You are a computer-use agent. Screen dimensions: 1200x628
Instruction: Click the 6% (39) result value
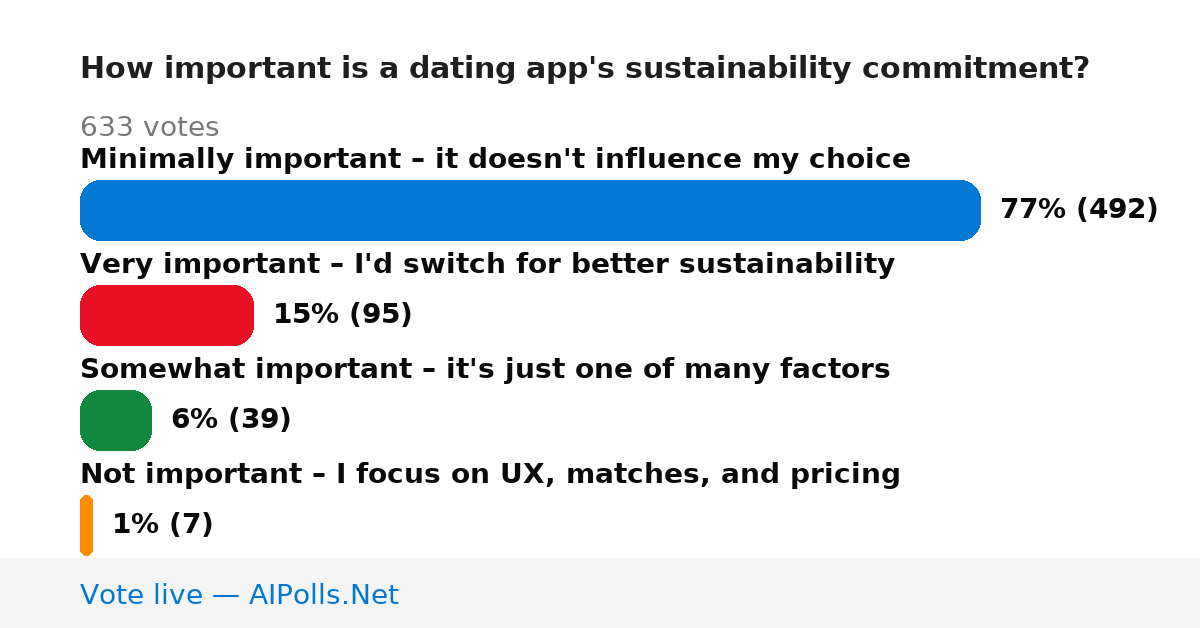click(231, 420)
